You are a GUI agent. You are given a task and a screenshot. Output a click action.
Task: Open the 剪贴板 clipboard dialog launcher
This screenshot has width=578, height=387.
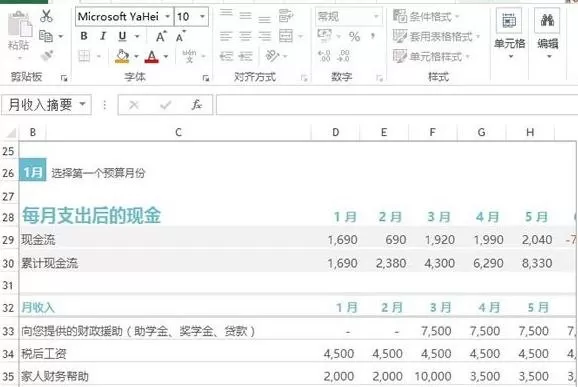click(64, 78)
